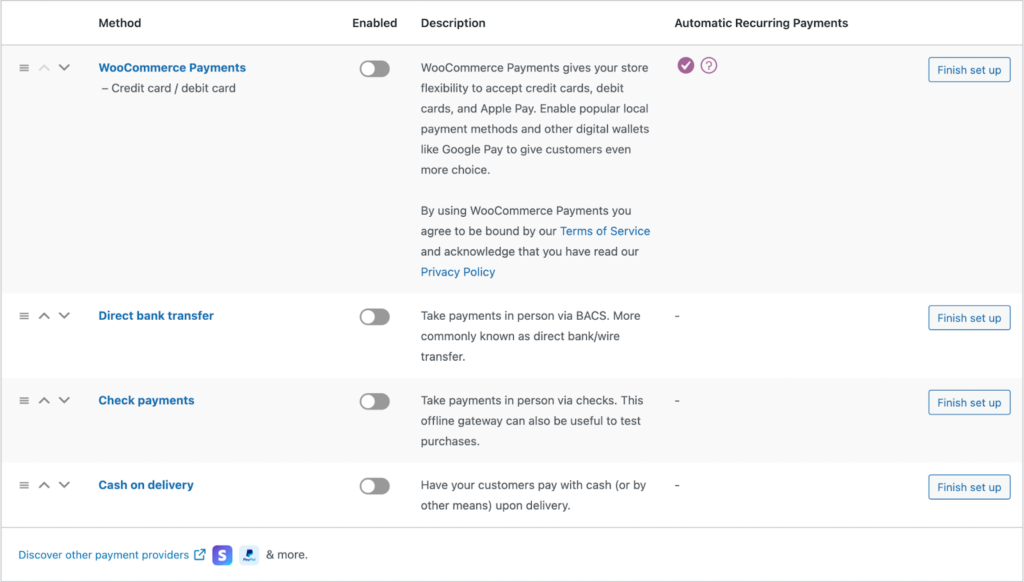The height and width of the screenshot is (582, 1024).
Task: Grab the Cash on delivery drag handle
Action: point(24,485)
